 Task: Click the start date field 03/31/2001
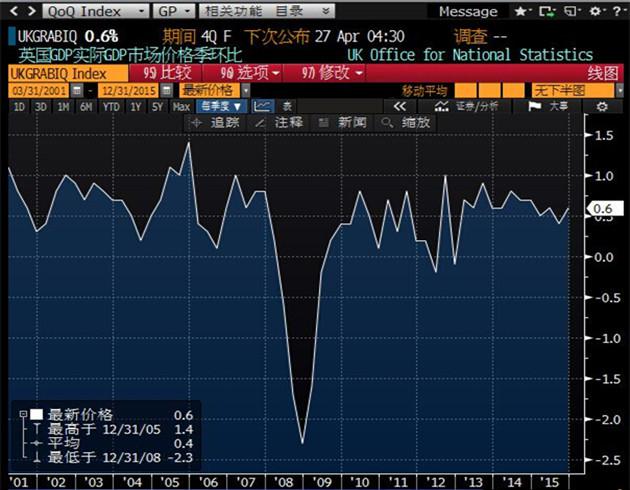(x=31, y=91)
